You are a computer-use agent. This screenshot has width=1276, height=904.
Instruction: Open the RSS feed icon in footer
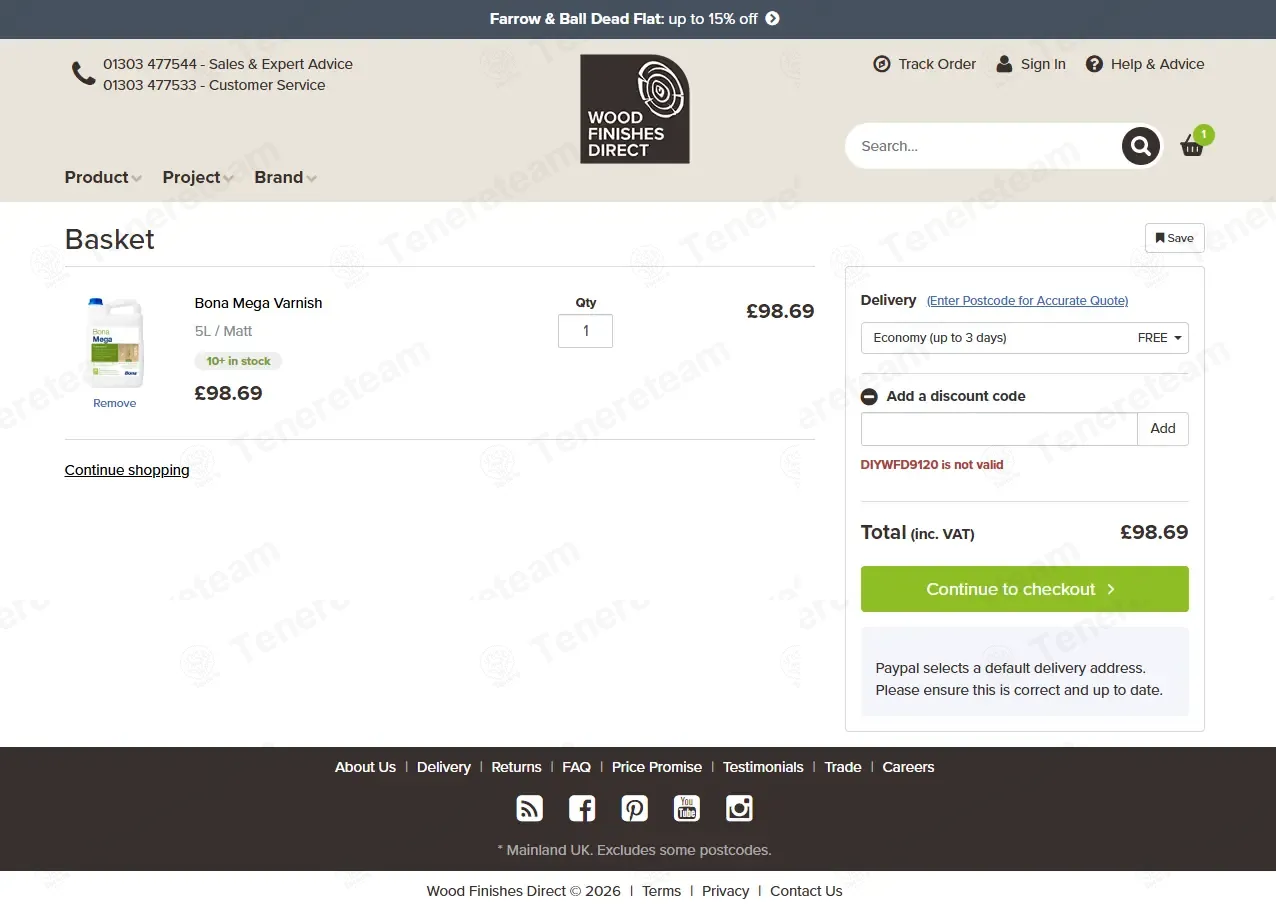529,808
